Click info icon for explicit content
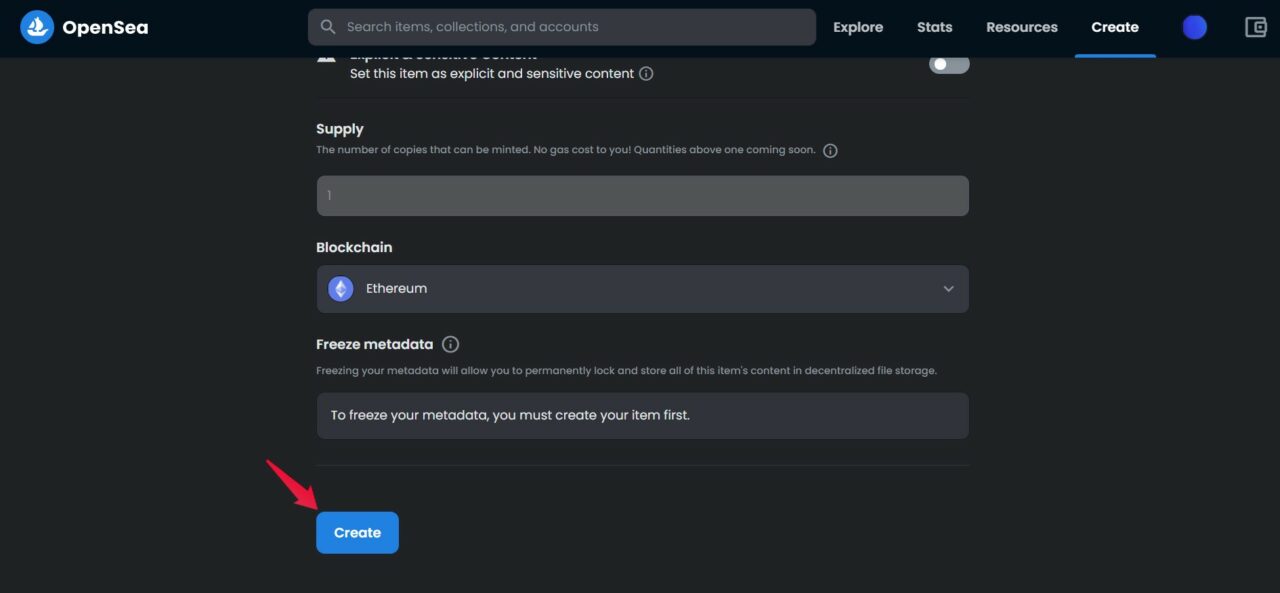The image size is (1280, 593). [646, 73]
